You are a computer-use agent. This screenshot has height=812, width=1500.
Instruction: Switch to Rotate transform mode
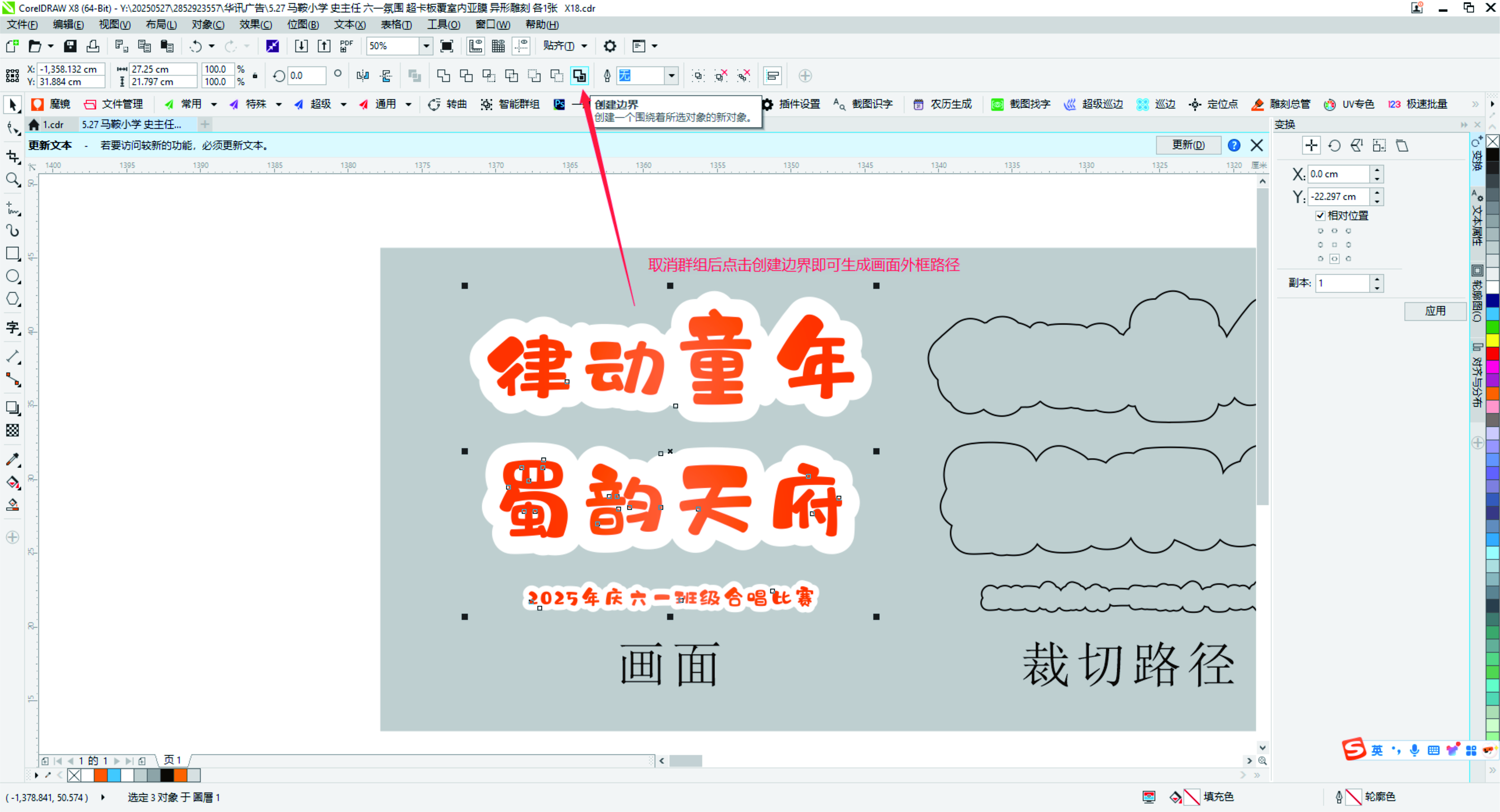1333,145
